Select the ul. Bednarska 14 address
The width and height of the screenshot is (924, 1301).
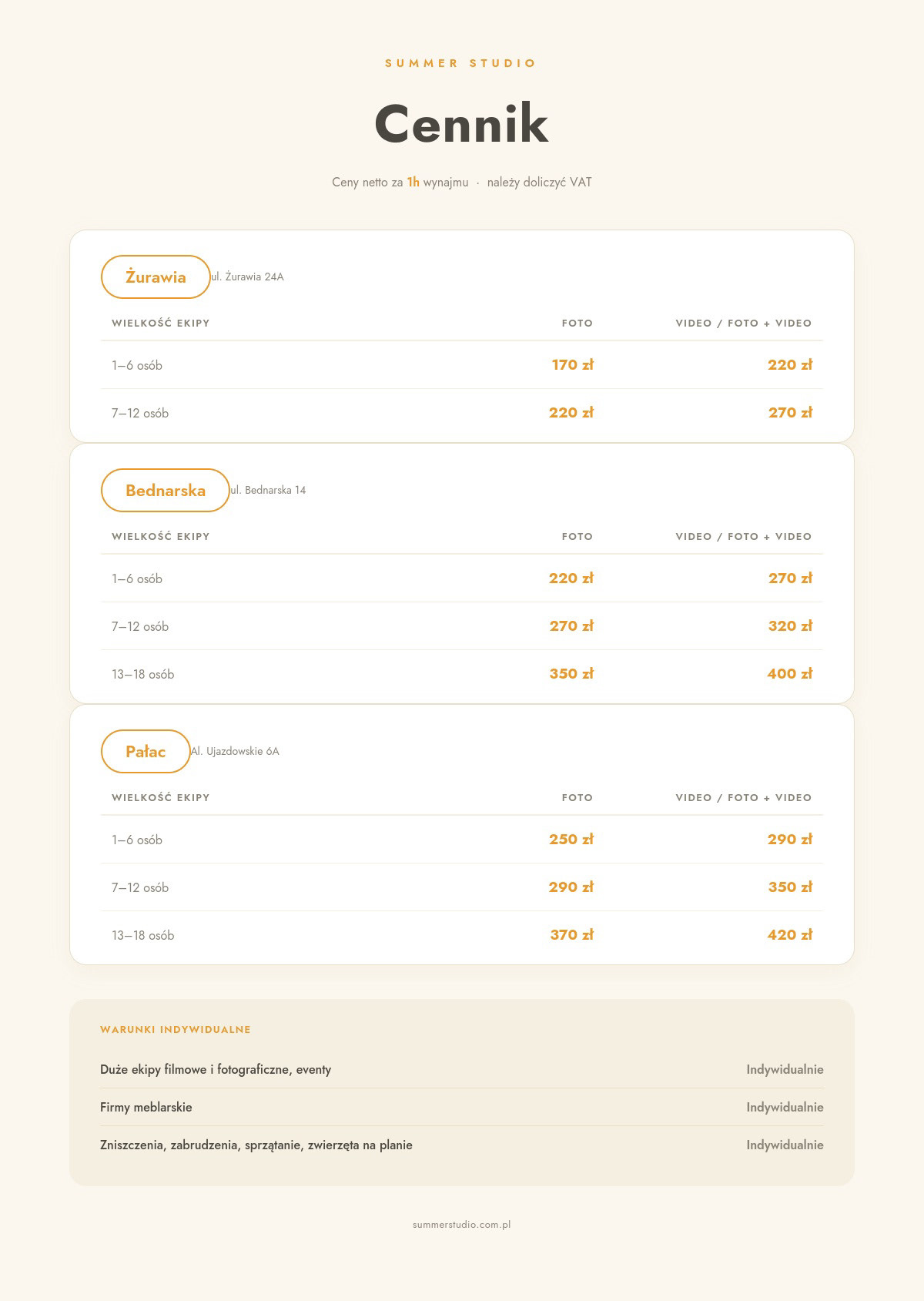click(x=268, y=491)
